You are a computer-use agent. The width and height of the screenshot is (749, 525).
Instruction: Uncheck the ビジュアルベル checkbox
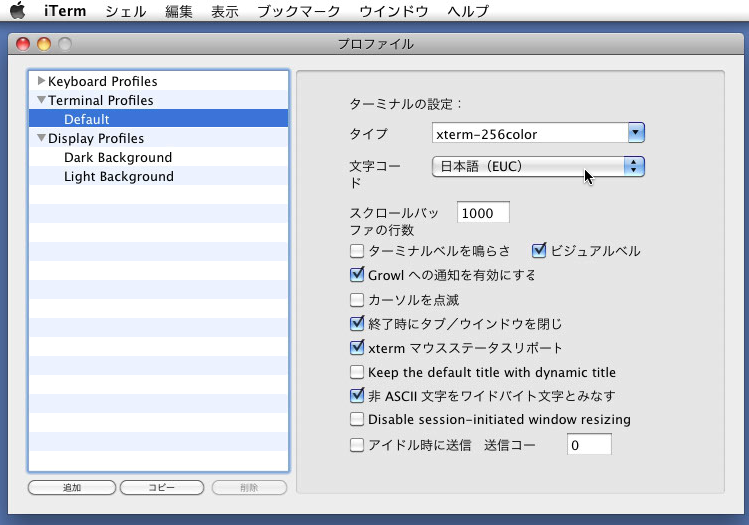click(539, 250)
